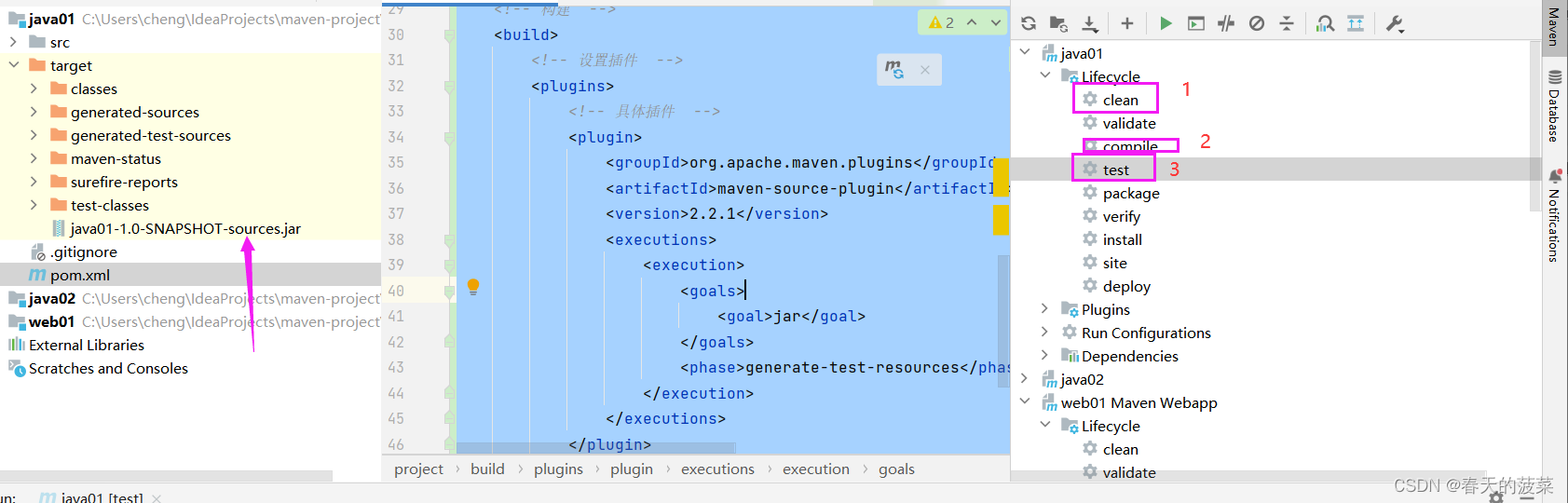Expand the Plugins node in Maven

tap(1044, 309)
